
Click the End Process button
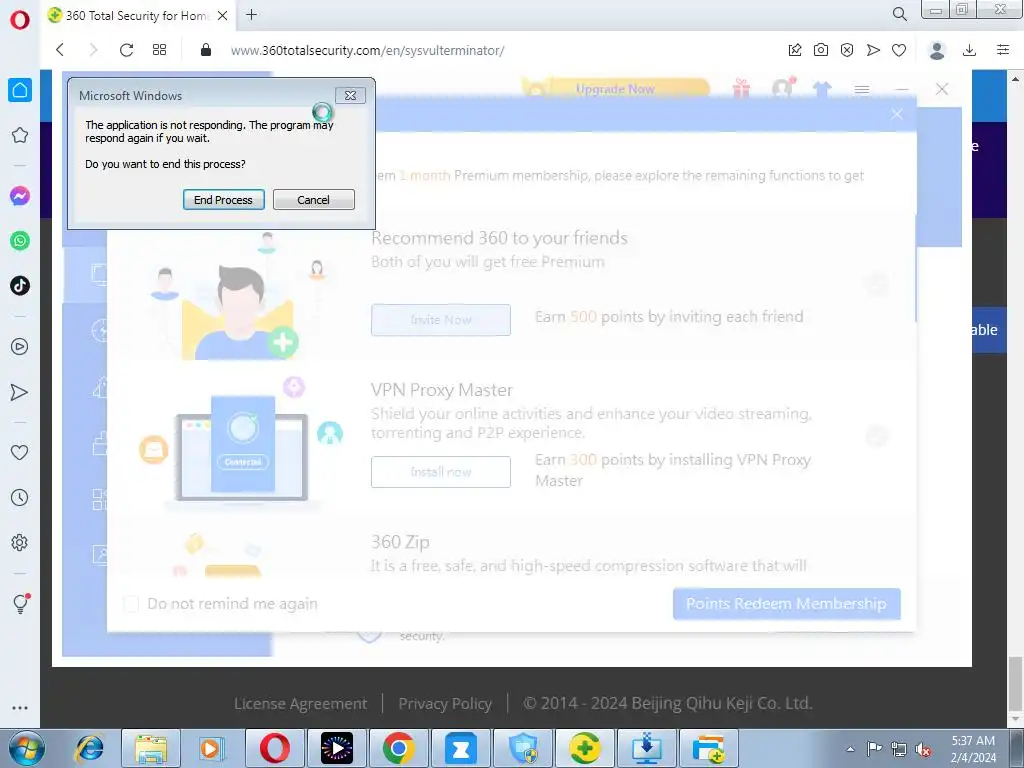[x=223, y=200]
